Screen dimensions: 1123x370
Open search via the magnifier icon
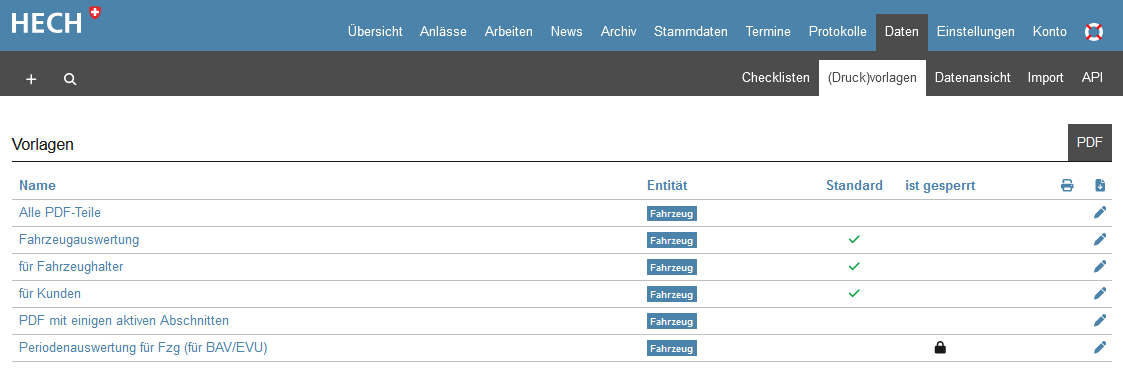click(69, 79)
